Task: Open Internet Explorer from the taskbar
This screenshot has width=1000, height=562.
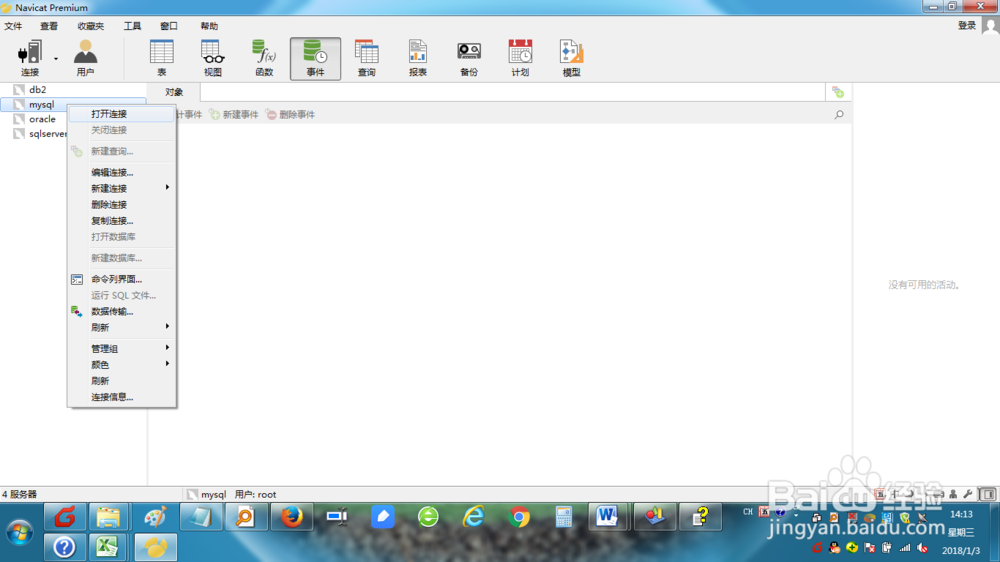Action: (x=474, y=517)
